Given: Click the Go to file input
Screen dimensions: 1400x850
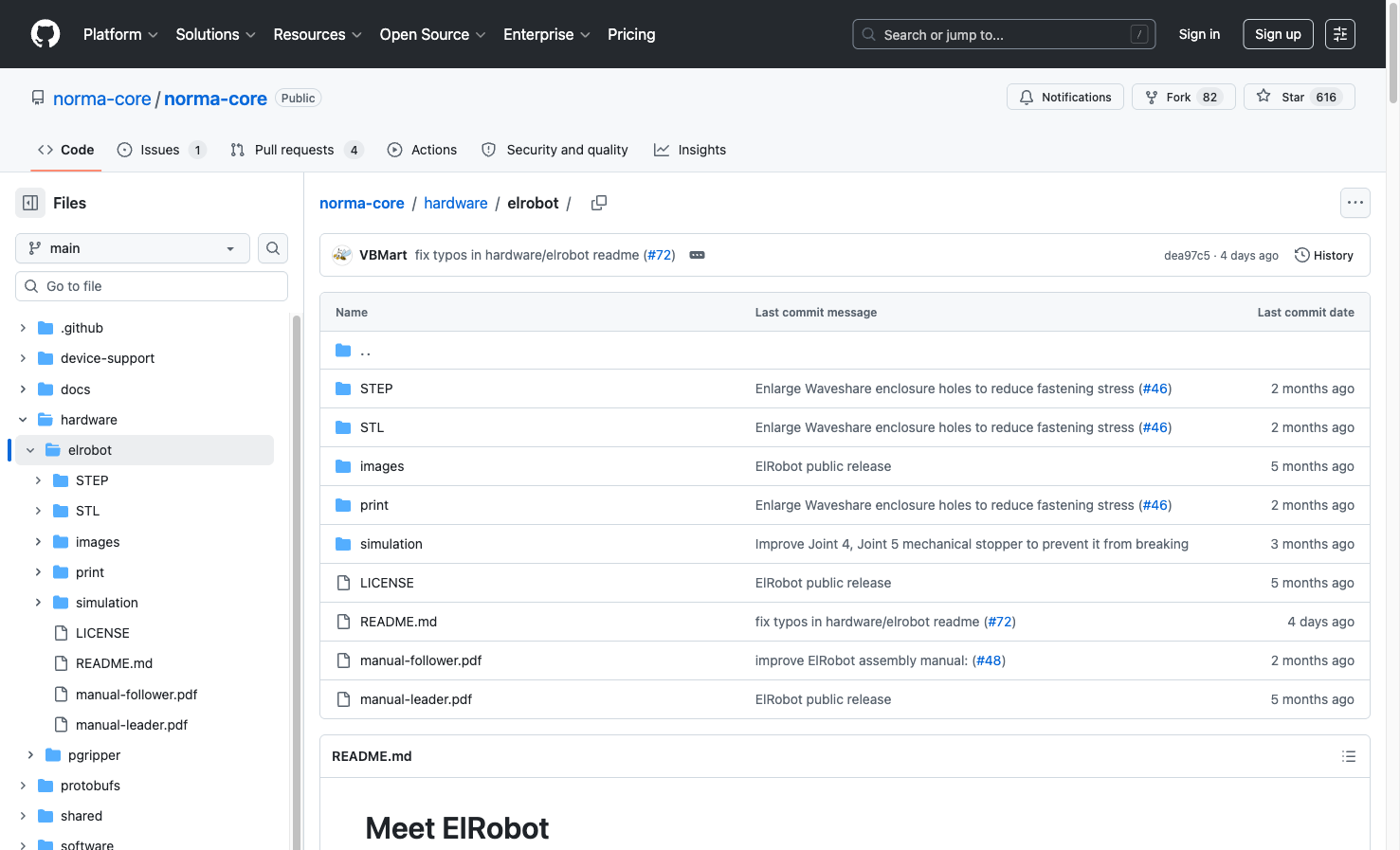Looking at the screenshot, I should click(x=152, y=286).
